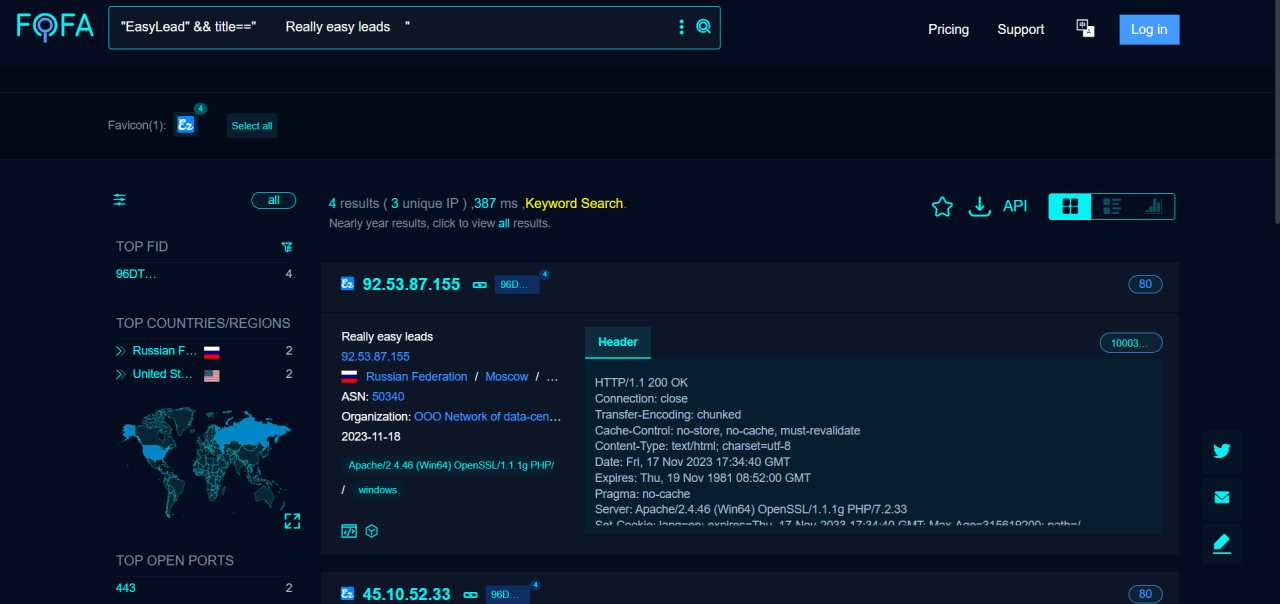Open the API link

coord(1015,206)
